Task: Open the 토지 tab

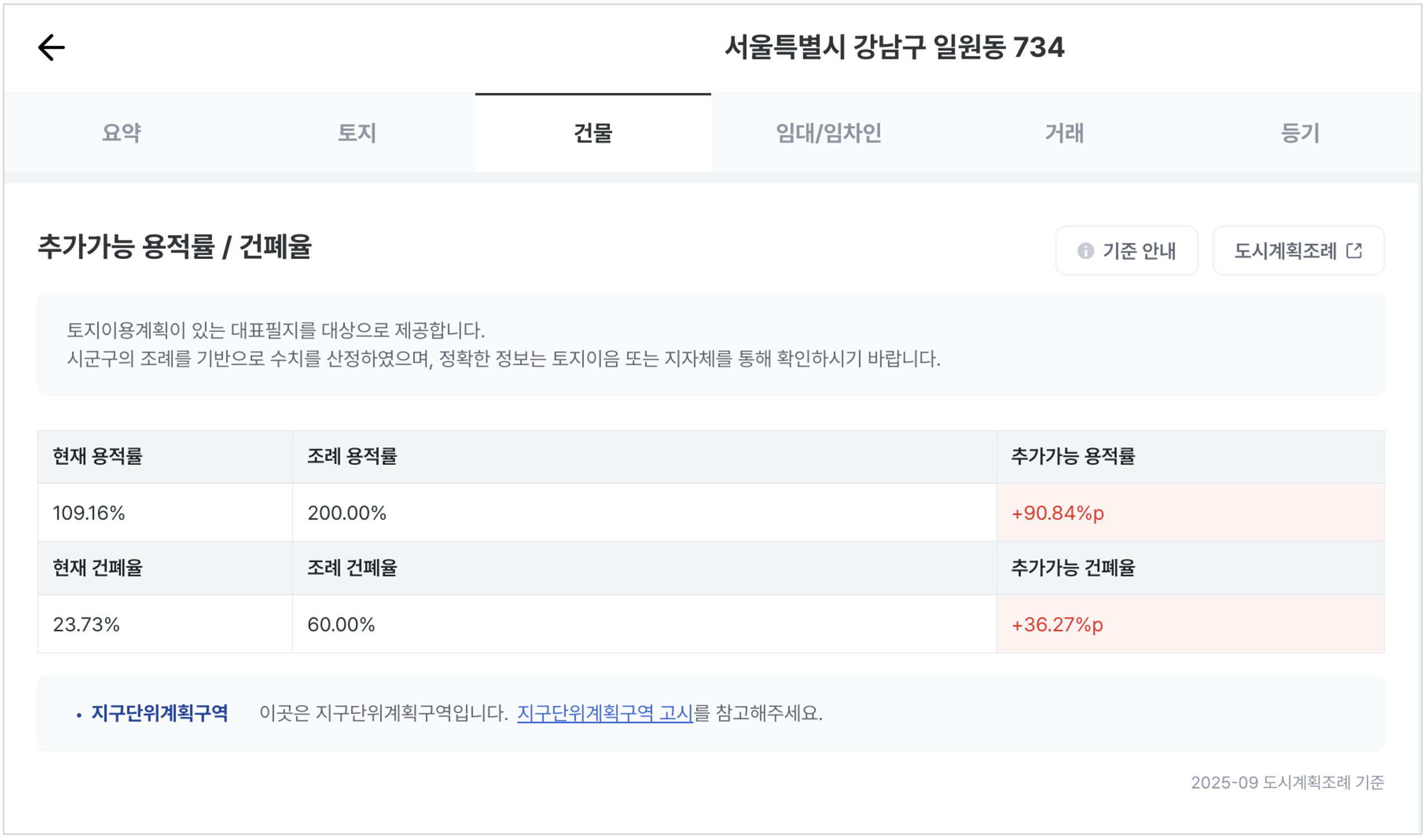Action: click(357, 134)
